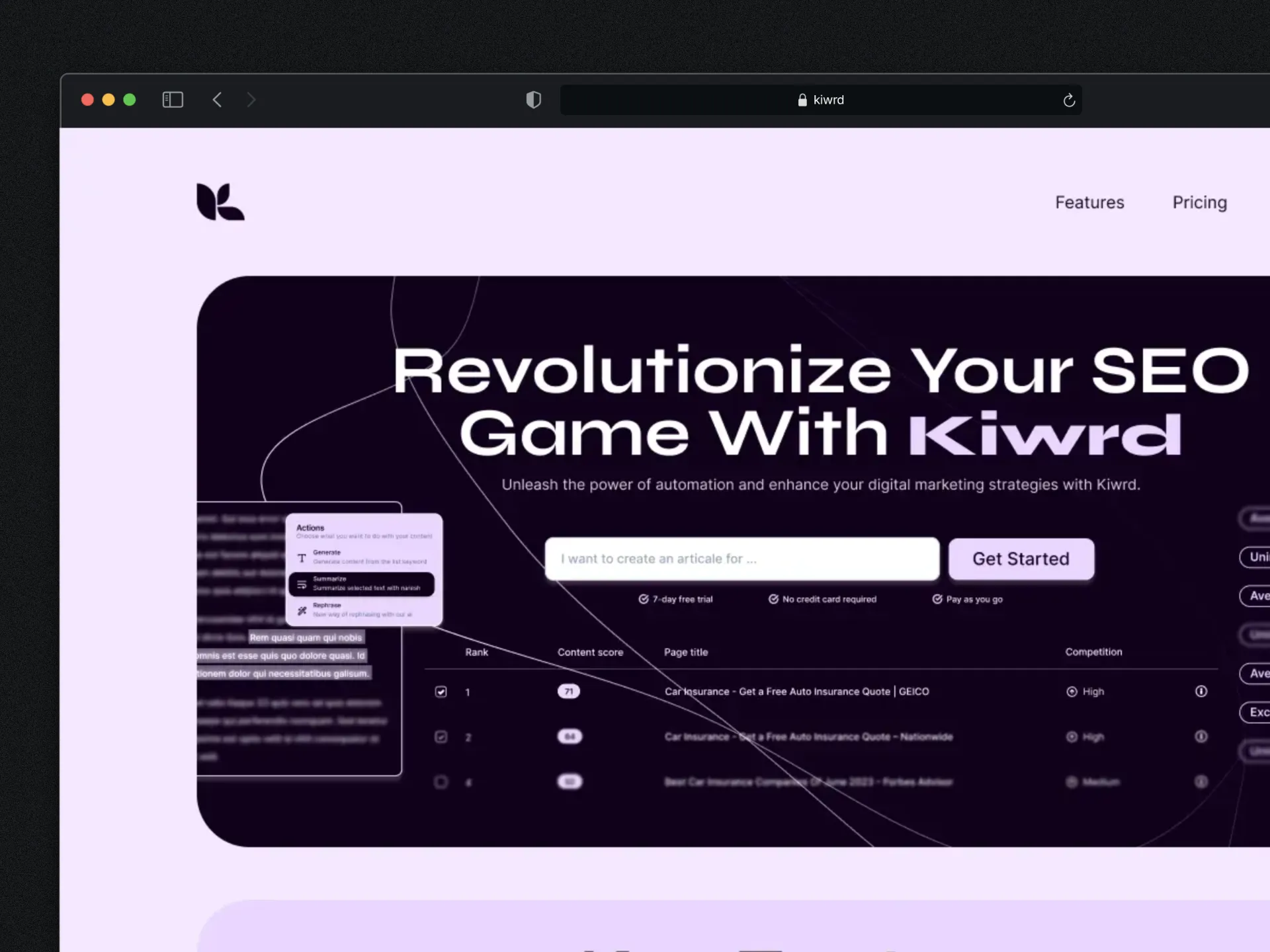Click the No credit card required checkmark icon
The image size is (1270, 952).
(x=774, y=599)
